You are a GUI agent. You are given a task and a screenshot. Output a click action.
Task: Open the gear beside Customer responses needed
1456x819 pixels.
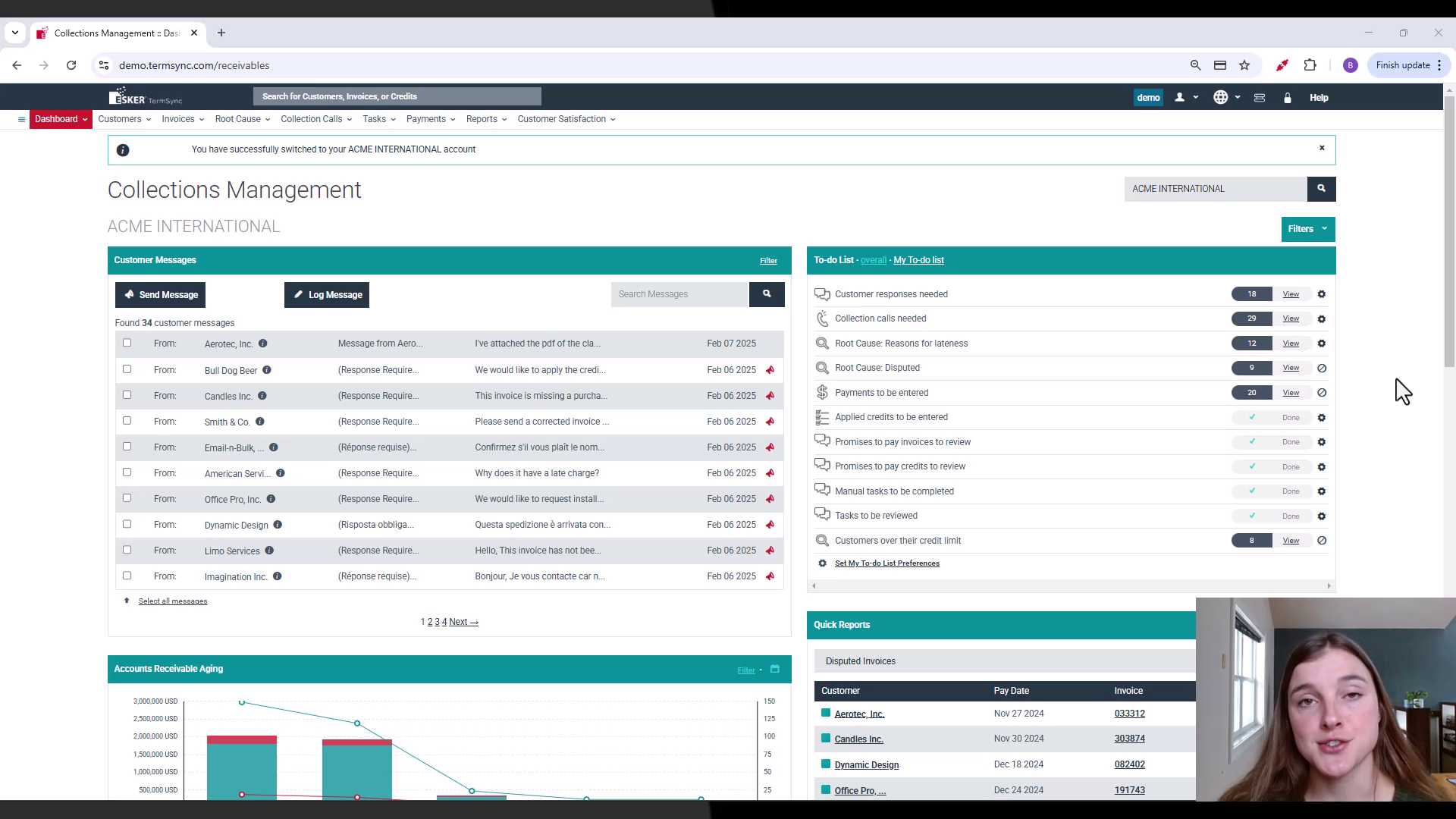coord(1322,294)
